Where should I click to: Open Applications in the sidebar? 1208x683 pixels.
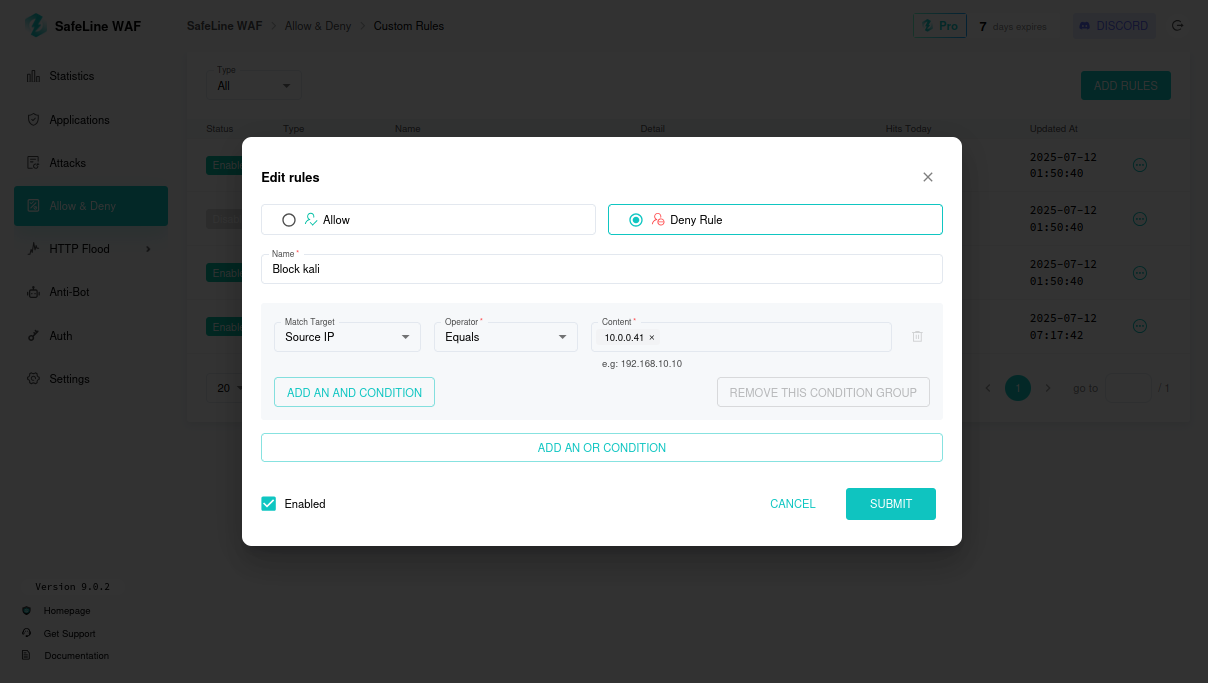click(91, 120)
